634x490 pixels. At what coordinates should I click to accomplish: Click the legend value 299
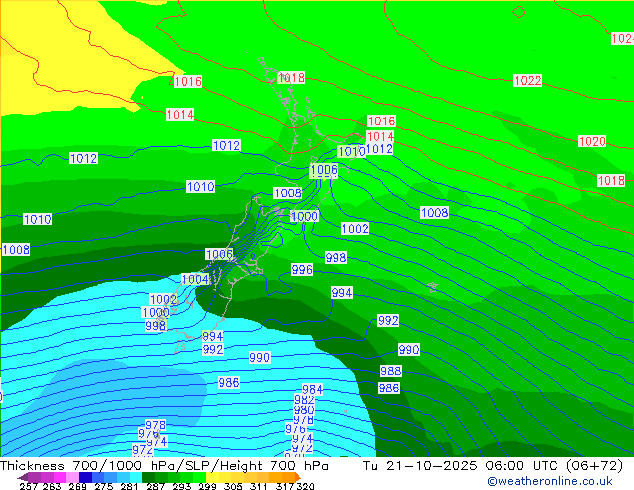pyautogui.click(x=207, y=486)
